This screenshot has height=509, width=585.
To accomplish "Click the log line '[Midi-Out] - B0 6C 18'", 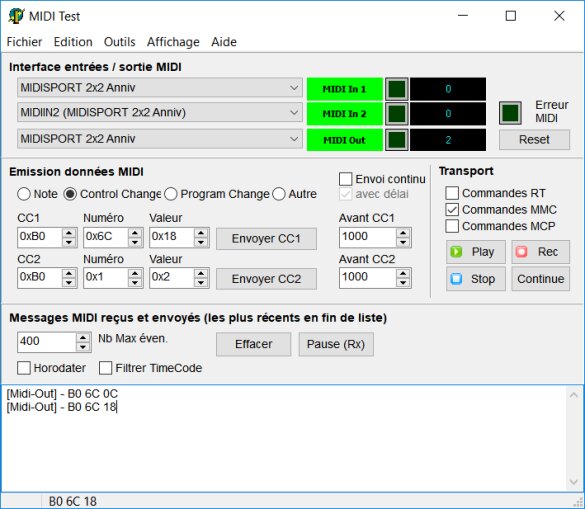I will pyautogui.click(x=62, y=407).
